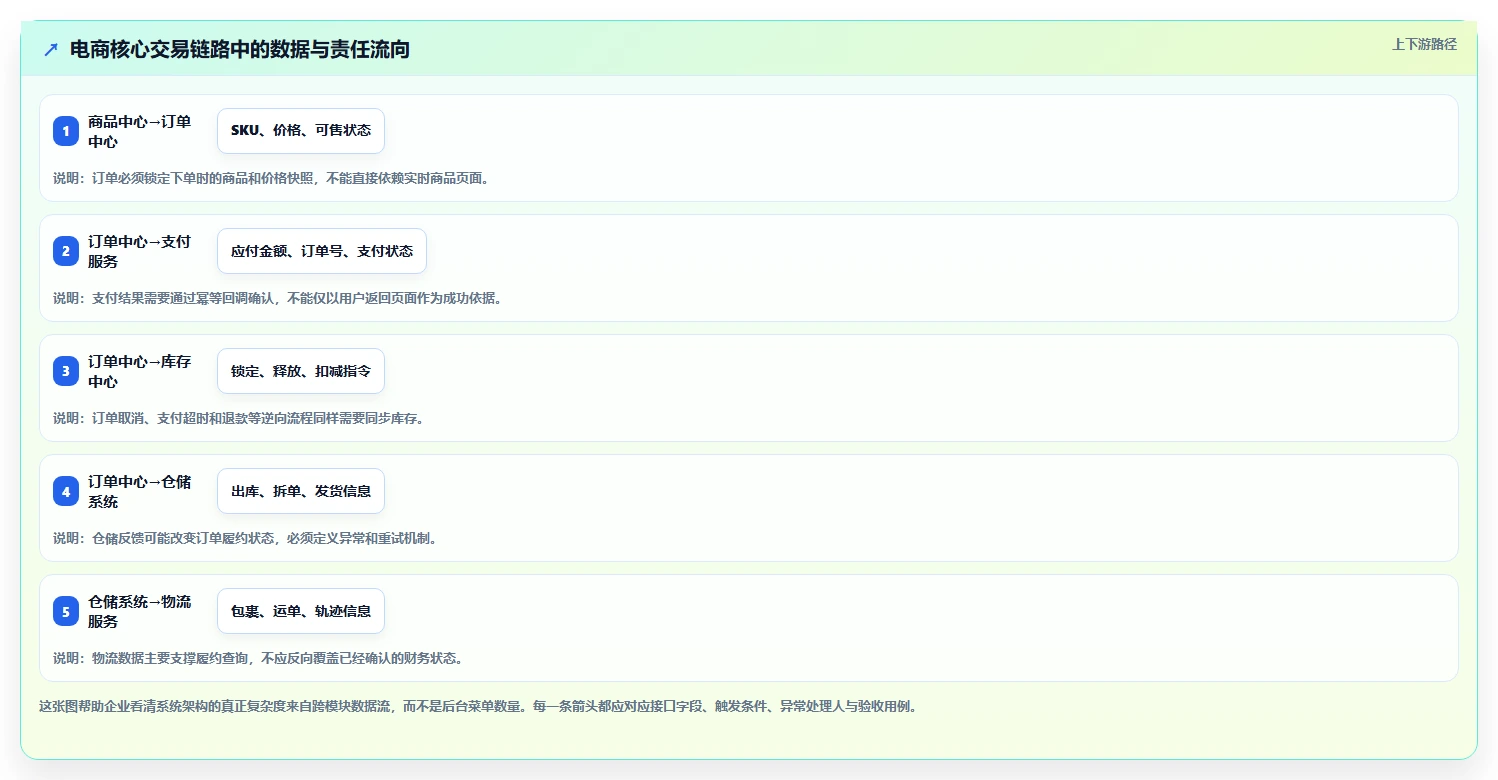This screenshot has width=1498, height=780.
Task: Click the title '电商核心交易链路中的数据与责任流向'
Action: pyautogui.click(x=240, y=49)
